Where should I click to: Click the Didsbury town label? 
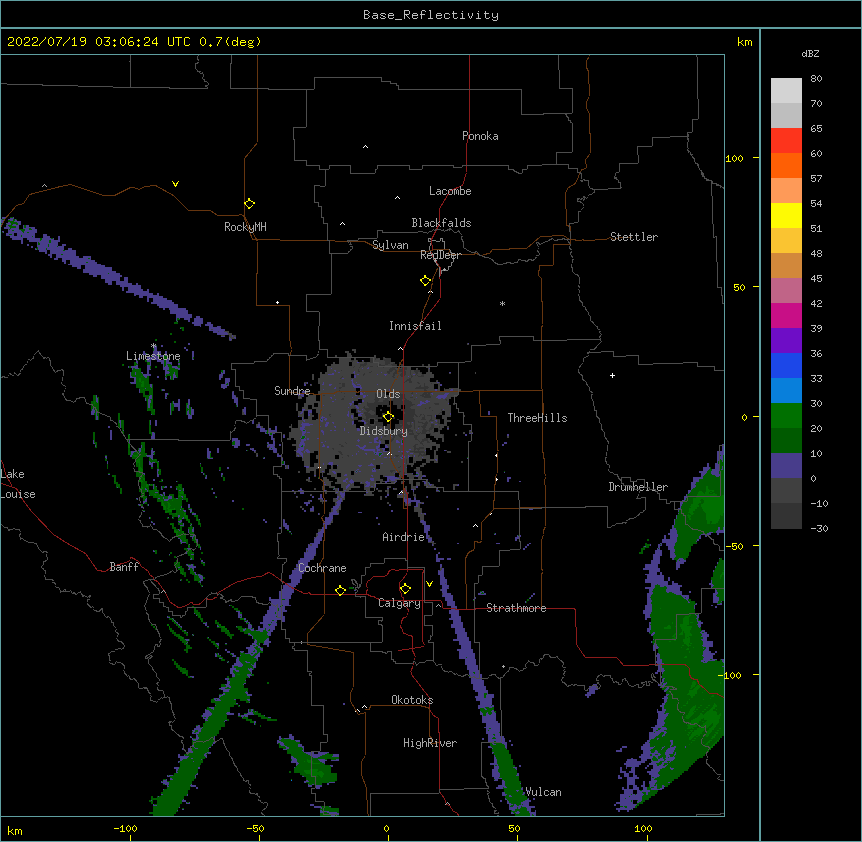[x=384, y=431]
